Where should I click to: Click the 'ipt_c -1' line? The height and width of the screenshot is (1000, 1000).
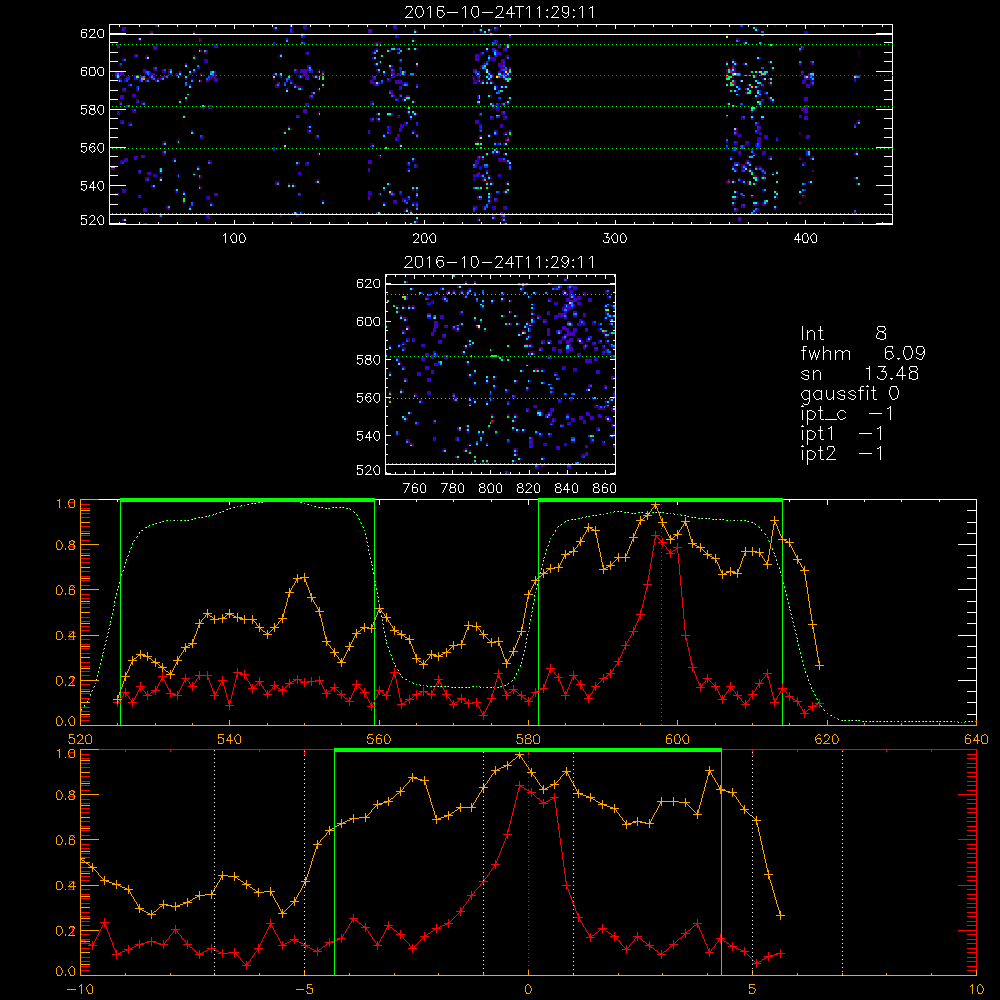(847, 414)
